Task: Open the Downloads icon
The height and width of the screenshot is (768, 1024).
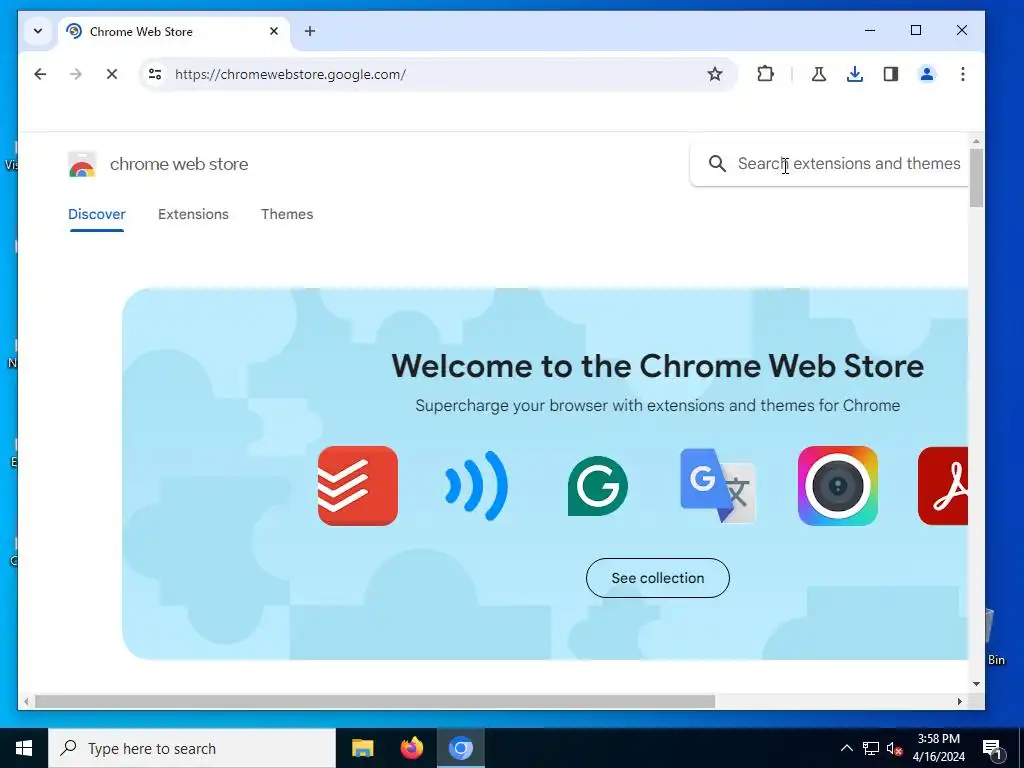Action: pos(854,74)
